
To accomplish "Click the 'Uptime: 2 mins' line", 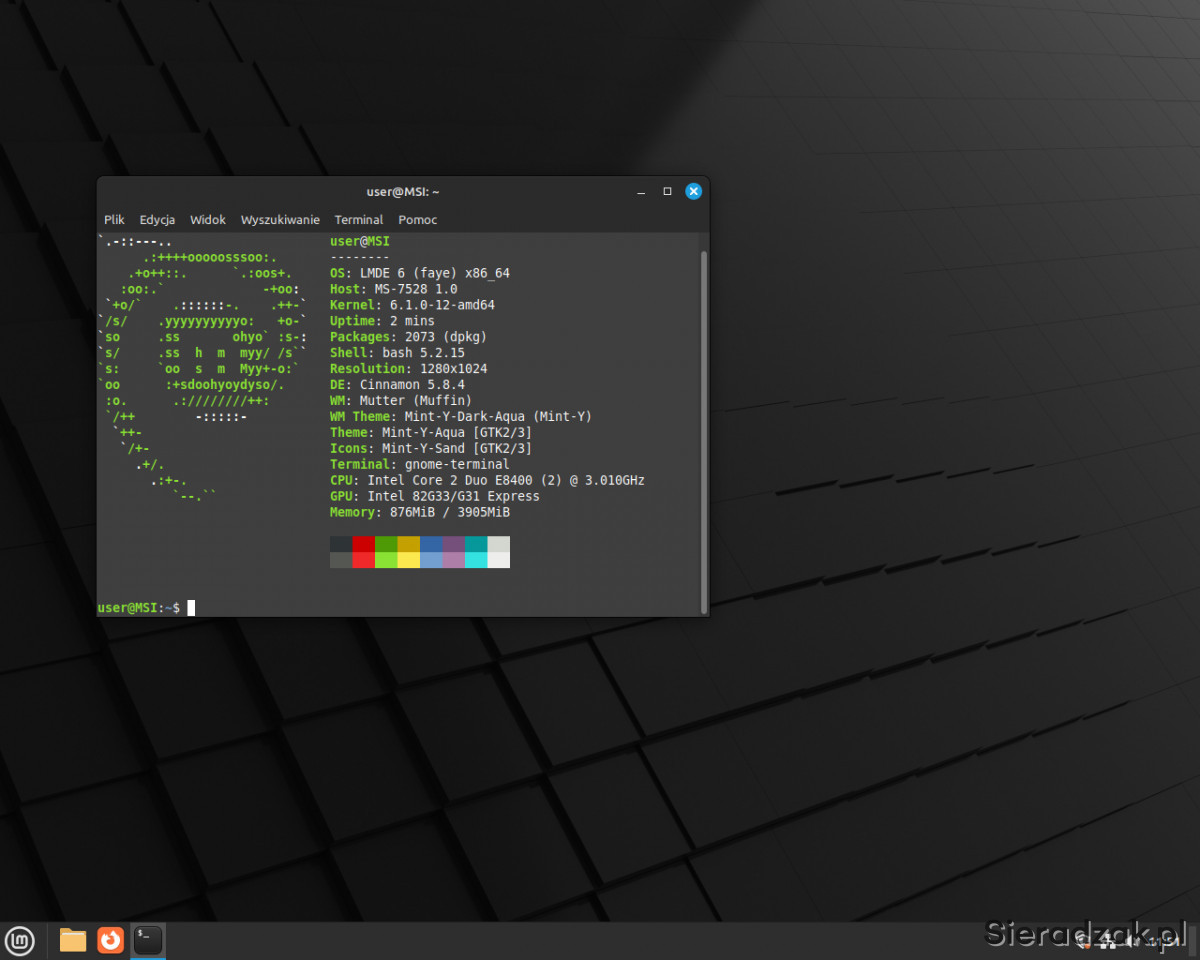I will (382, 321).
